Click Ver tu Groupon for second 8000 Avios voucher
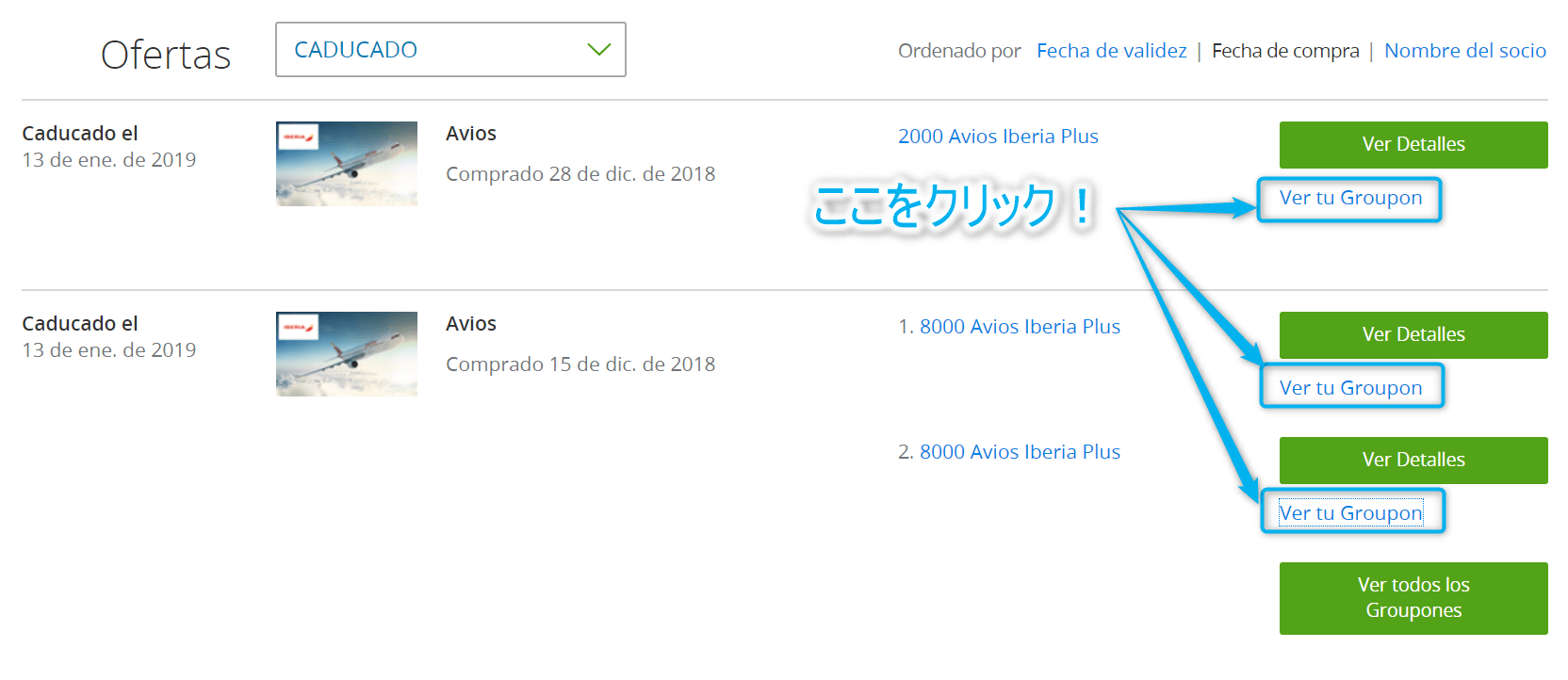This screenshot has height=680, width=1568. tap(1350, 513)
